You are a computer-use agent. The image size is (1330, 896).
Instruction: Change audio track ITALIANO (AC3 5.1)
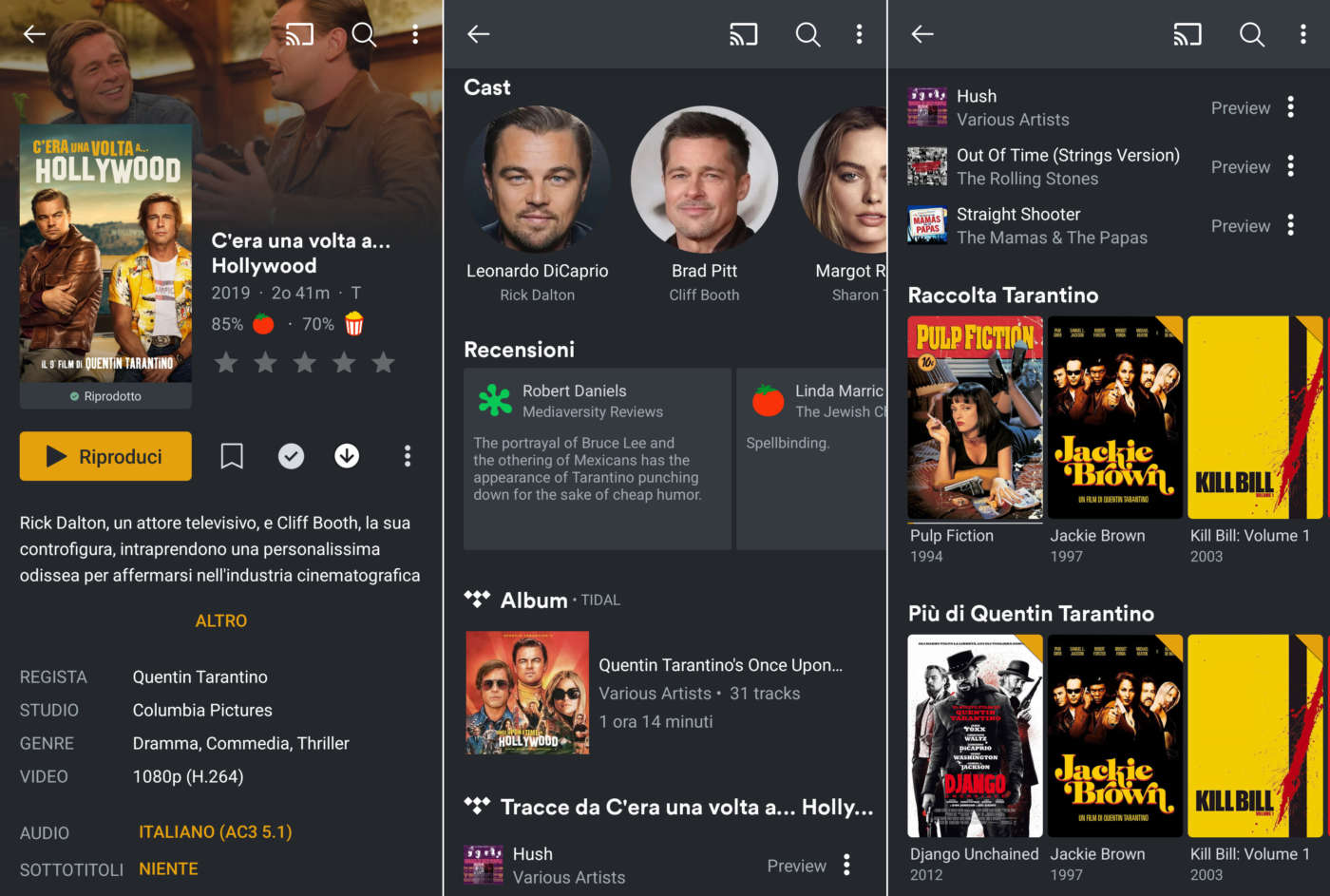coord(216,832)
